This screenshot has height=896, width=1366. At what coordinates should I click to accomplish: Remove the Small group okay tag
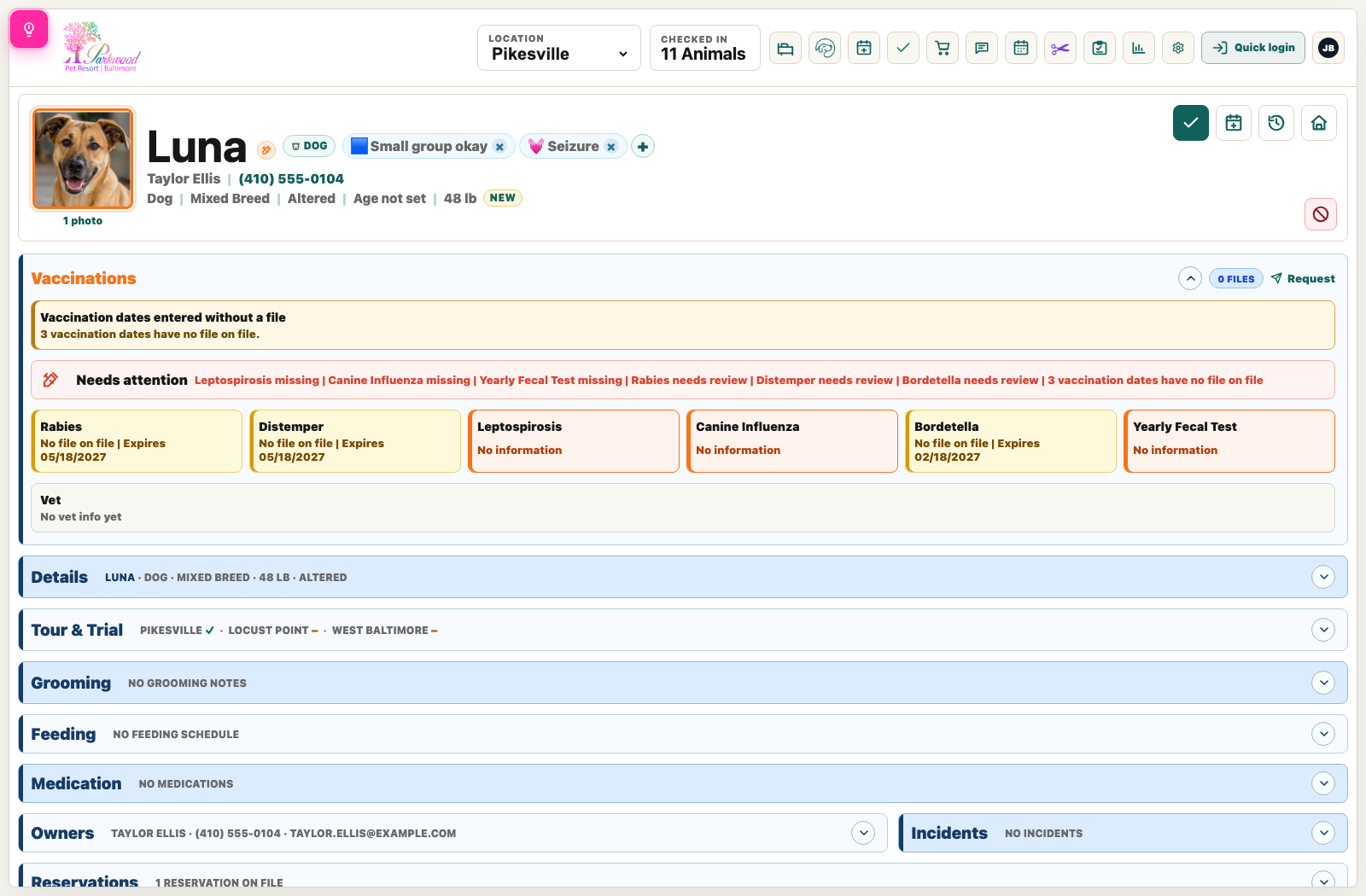click(x=500, y=147)
